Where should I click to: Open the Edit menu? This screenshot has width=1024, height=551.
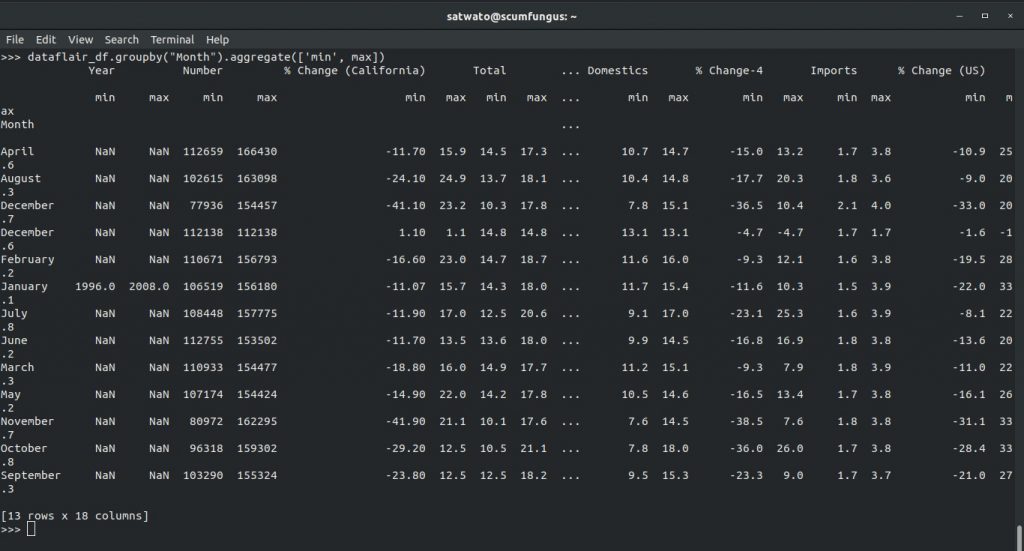click(x=46, y=40)
